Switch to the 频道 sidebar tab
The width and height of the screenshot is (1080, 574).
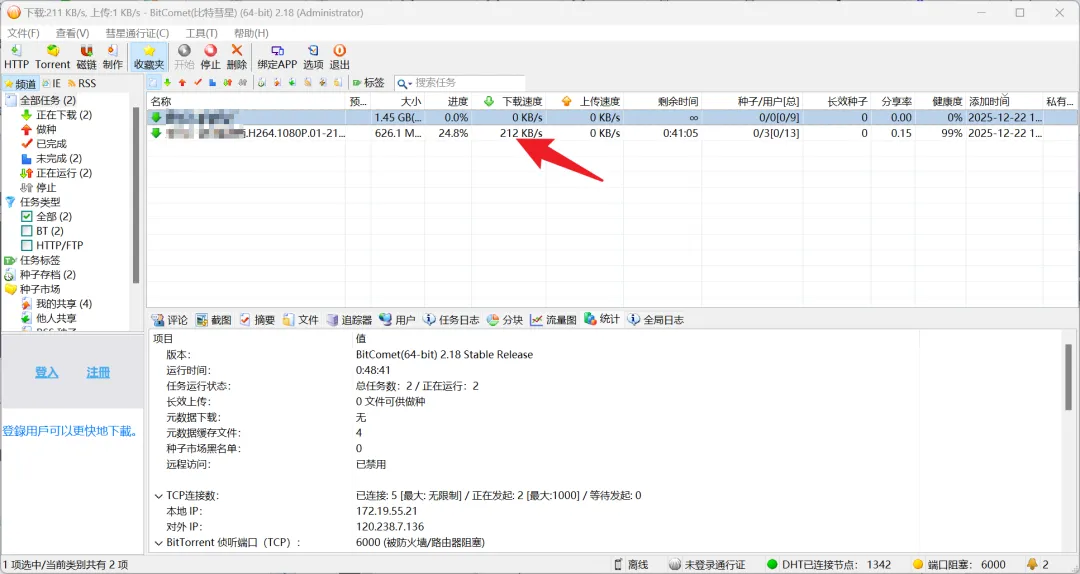(x=20, y=83)
